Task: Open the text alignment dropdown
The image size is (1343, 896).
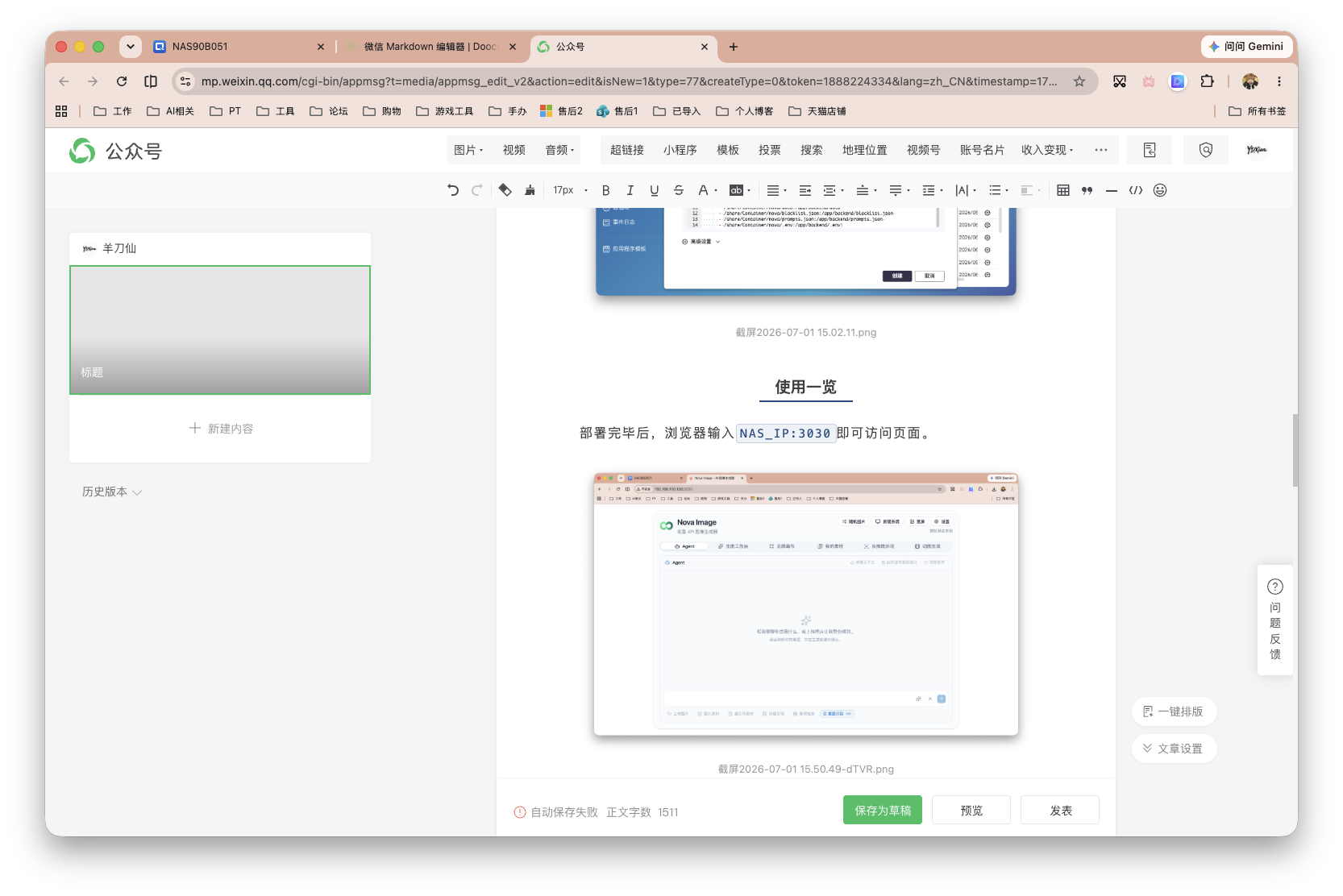Action: (x=776, y=190)
